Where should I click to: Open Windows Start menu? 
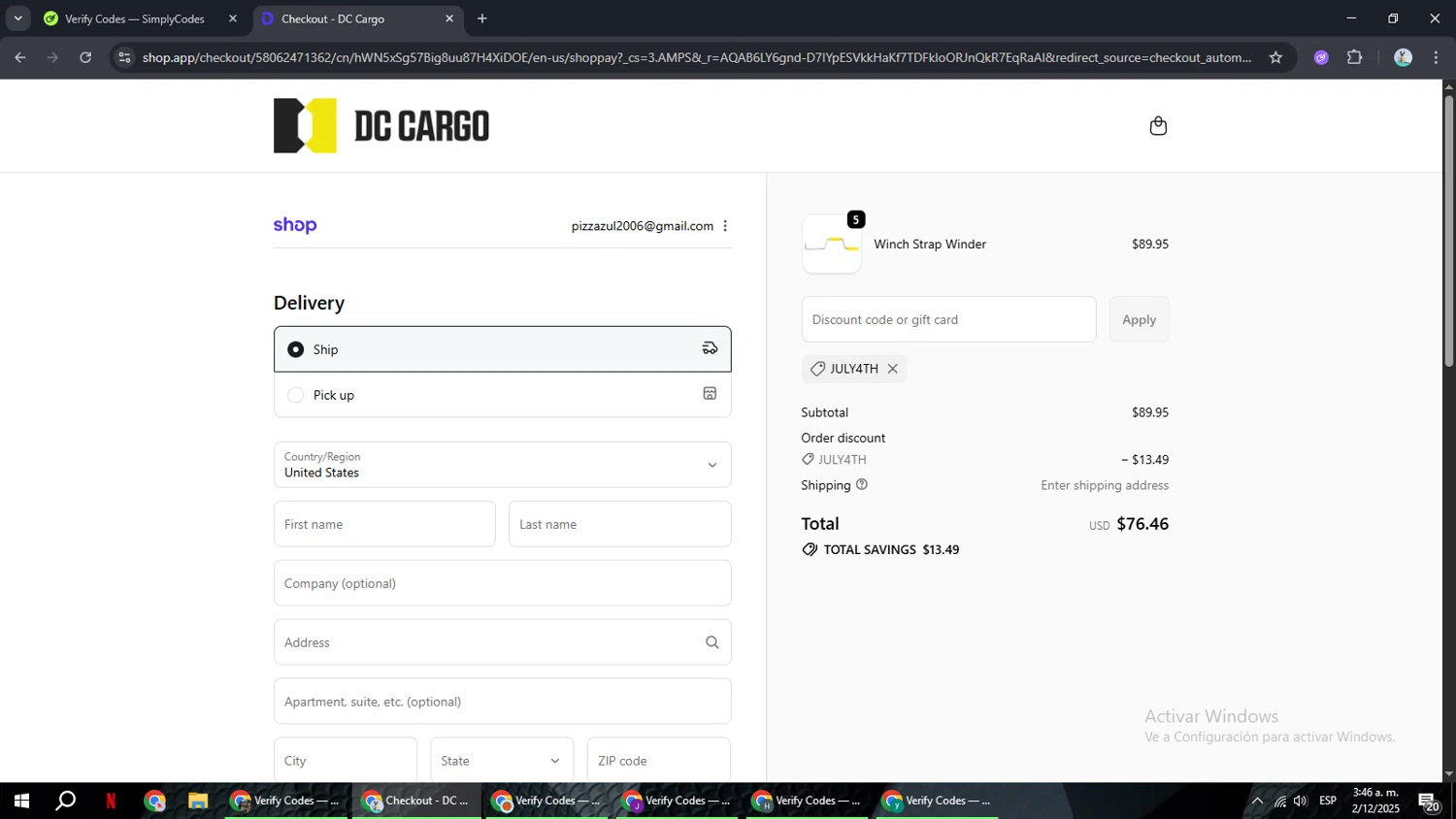point(21,801)
